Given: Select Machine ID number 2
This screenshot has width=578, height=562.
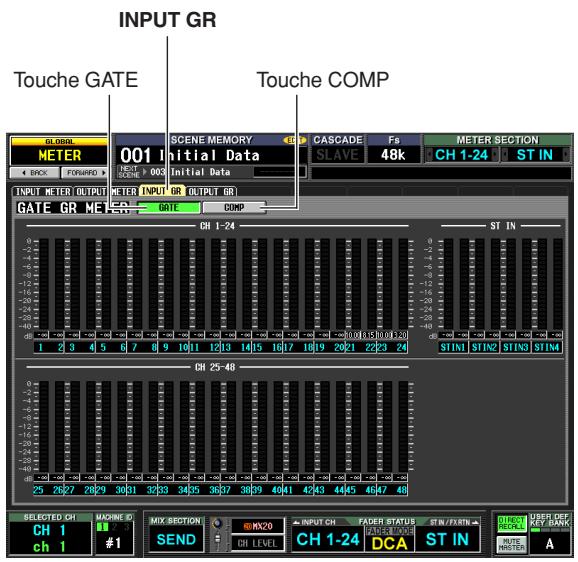Looking at the screenshot, I should click(115, 527).
